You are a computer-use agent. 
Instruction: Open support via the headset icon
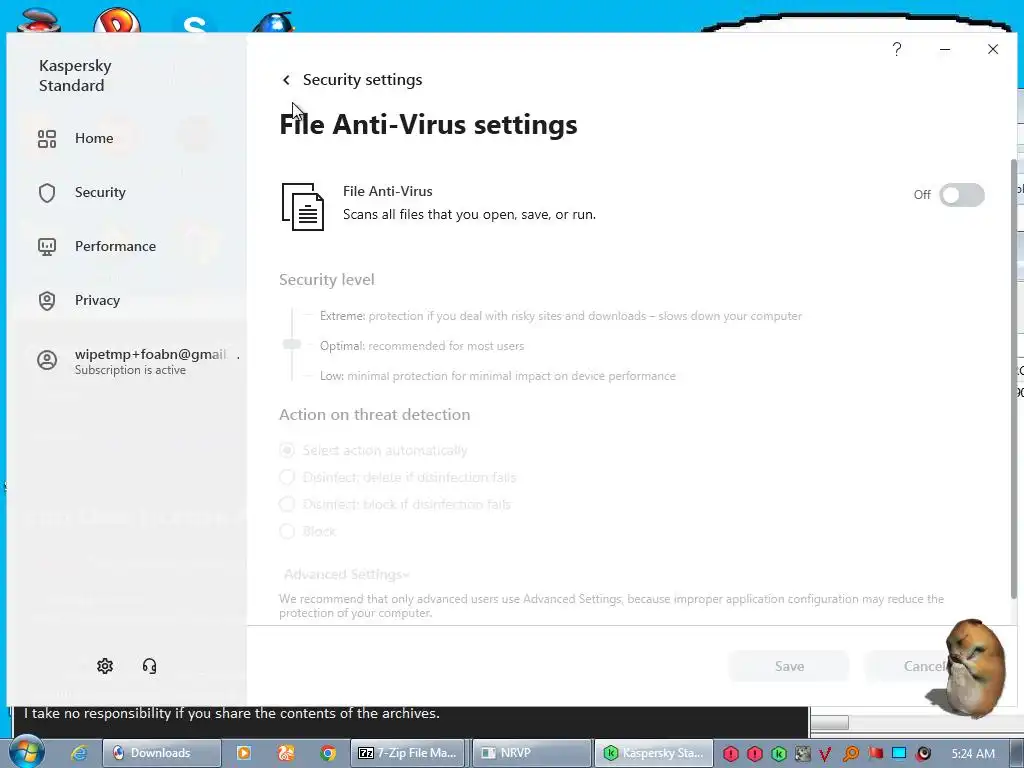point(150,665)
